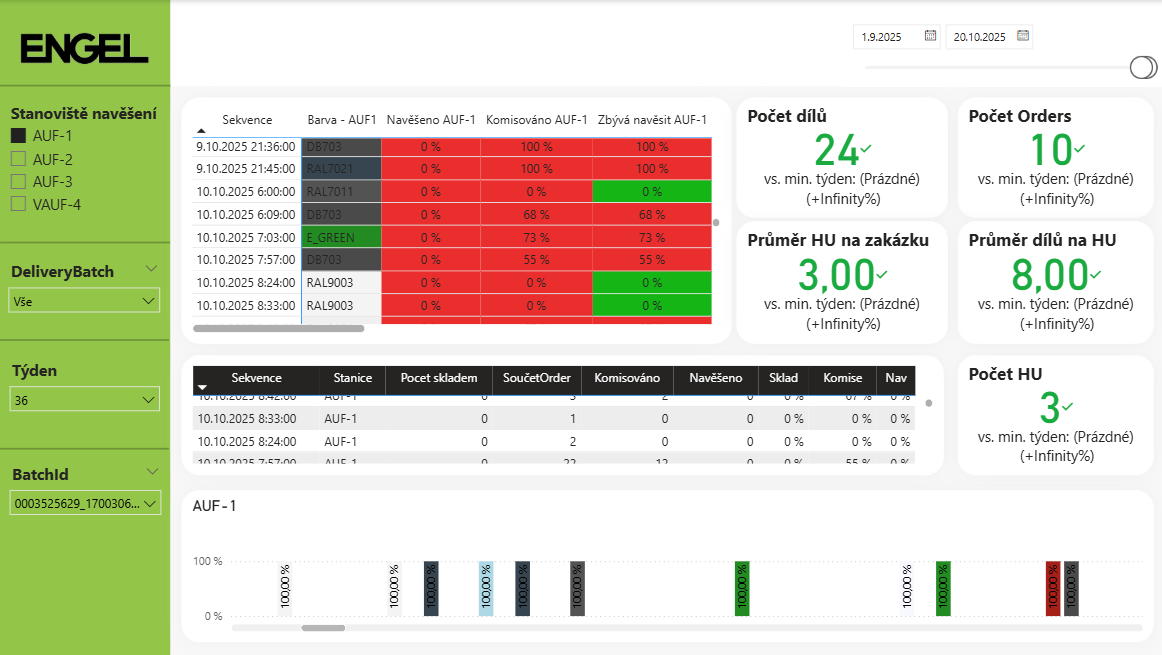Uncheck the AUF-1 station checkbox

(18, 136)
